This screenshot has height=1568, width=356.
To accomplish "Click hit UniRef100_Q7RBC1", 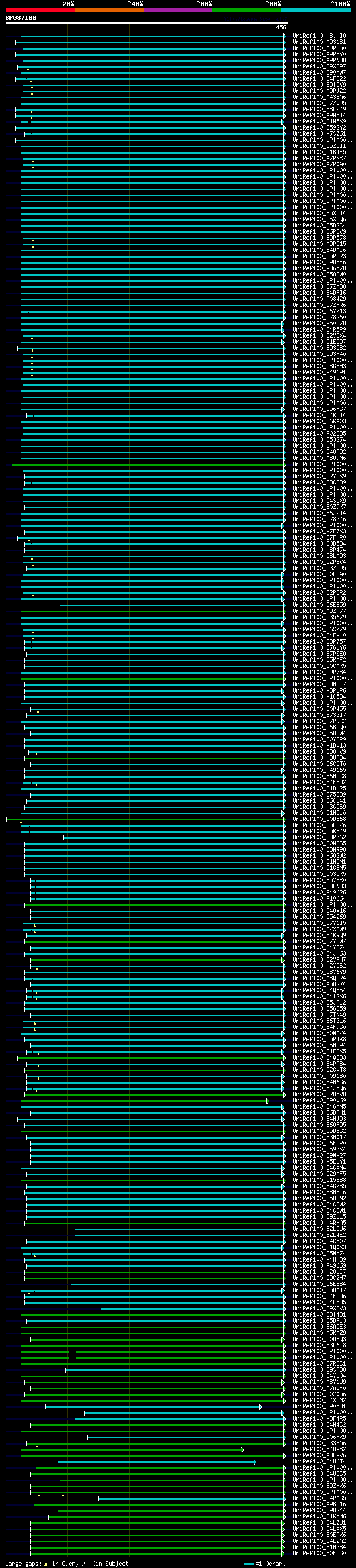I will 319,1363.
